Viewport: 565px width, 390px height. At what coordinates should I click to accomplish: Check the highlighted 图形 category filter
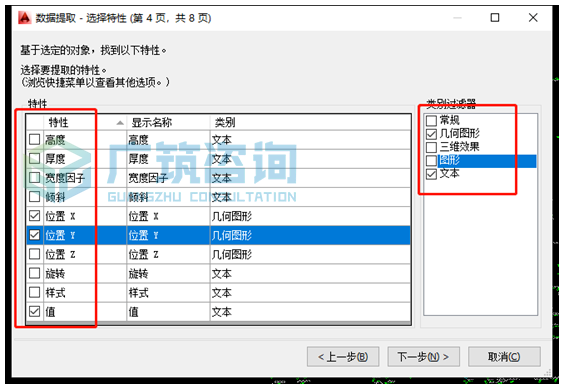point(431,161)
